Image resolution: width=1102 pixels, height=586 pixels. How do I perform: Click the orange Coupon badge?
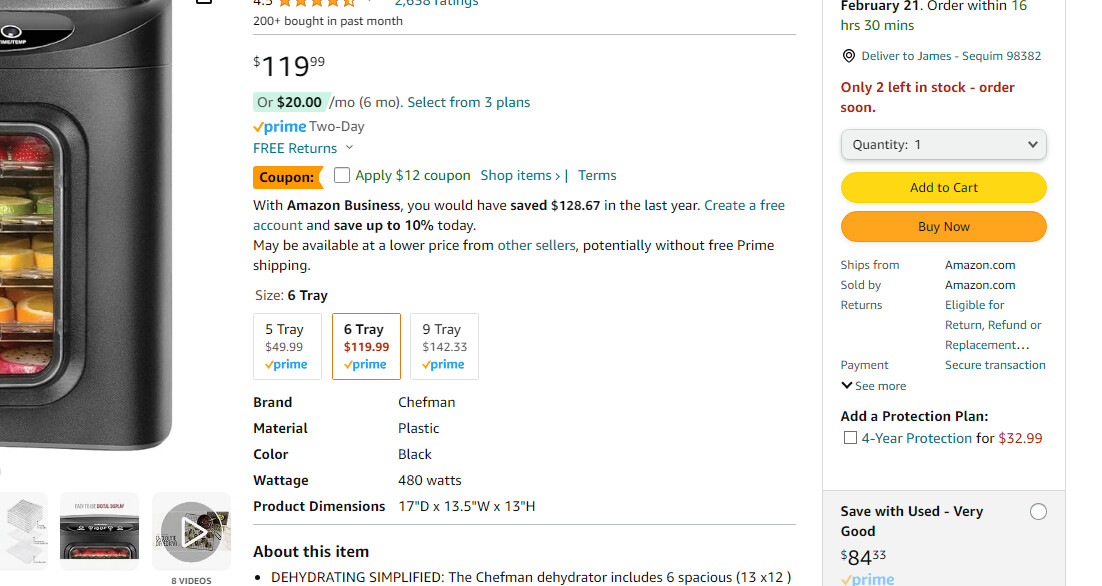pyautogui.click(x=287, y=177)
